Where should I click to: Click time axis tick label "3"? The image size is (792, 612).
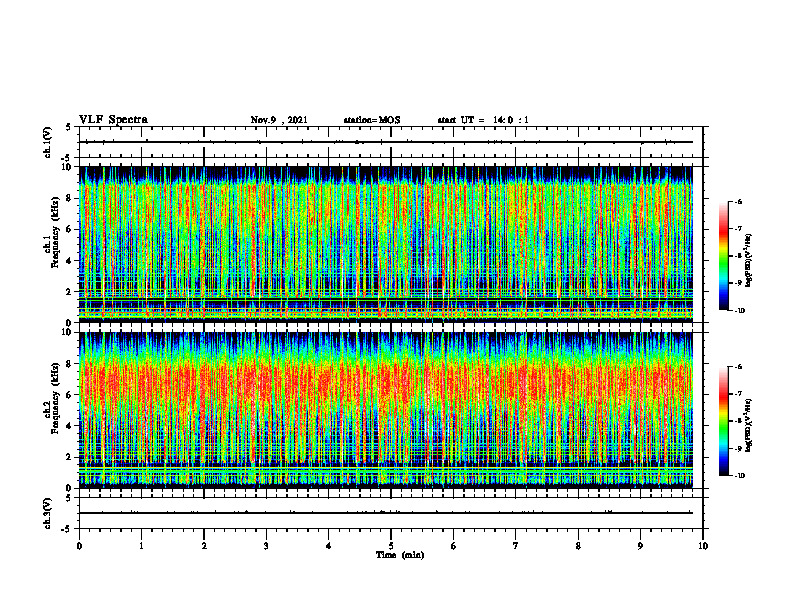(x=266, y=546)
